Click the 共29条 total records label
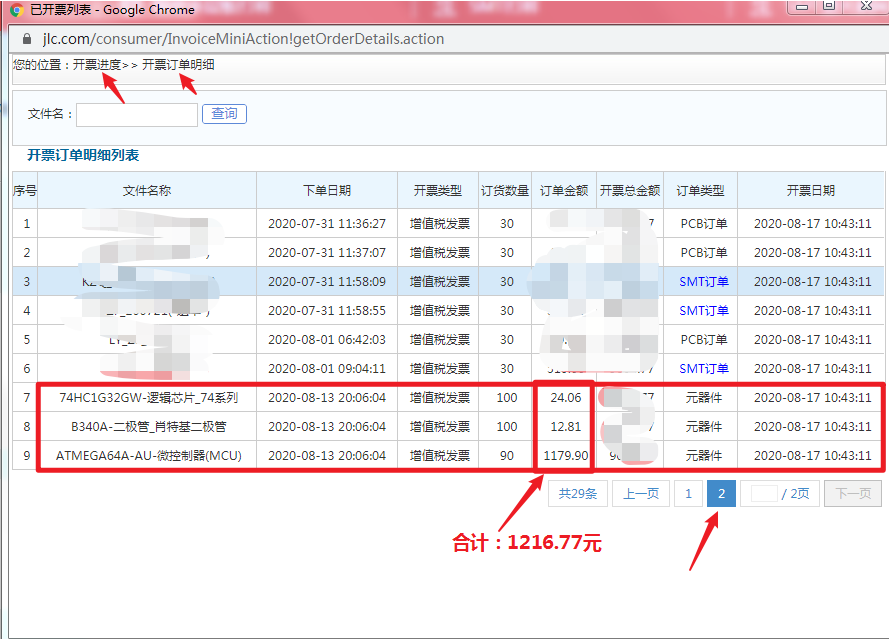Image resolution: width=889 pixels, height=640 pixels. click(x=577, y=493)
